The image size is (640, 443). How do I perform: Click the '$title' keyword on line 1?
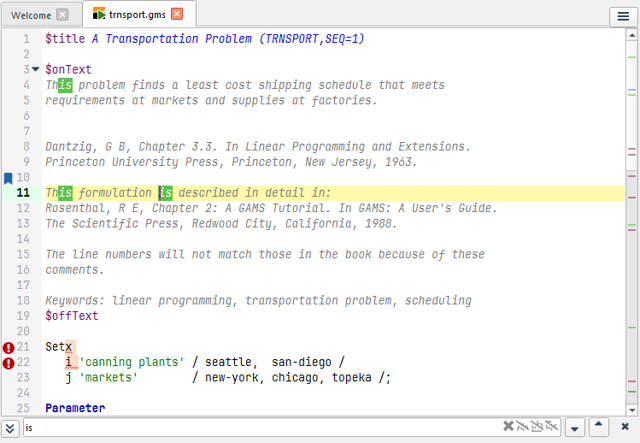point(65,39)
